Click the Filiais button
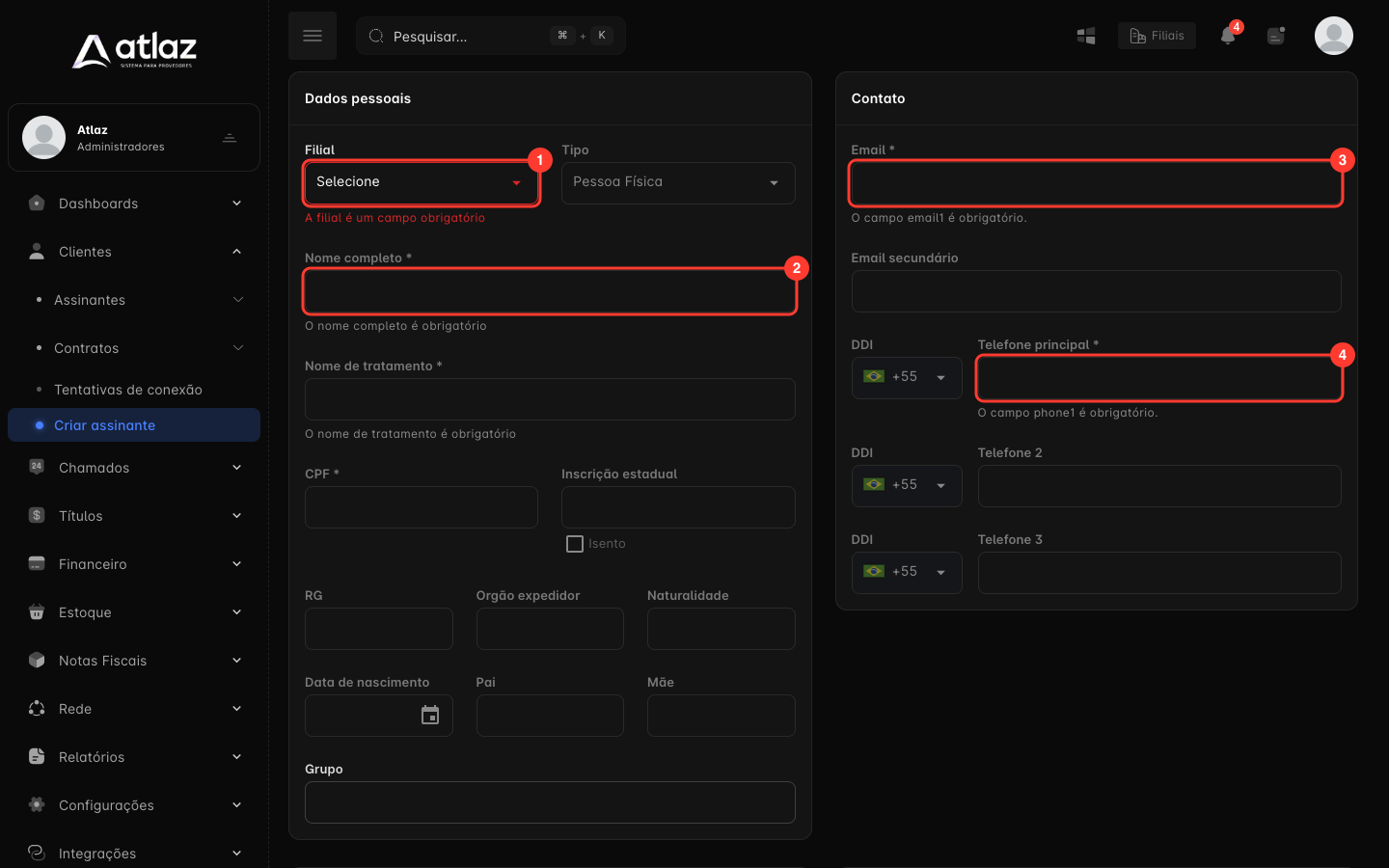Image resolution: width=1389 pixels, height=868 pixels. click(1157, 36)
